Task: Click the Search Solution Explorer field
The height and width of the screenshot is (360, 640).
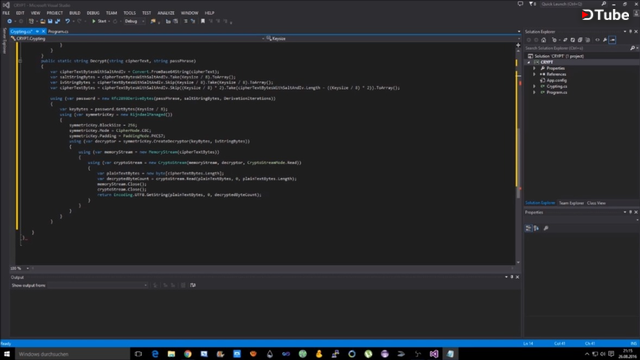Action: tap(577, 48)
